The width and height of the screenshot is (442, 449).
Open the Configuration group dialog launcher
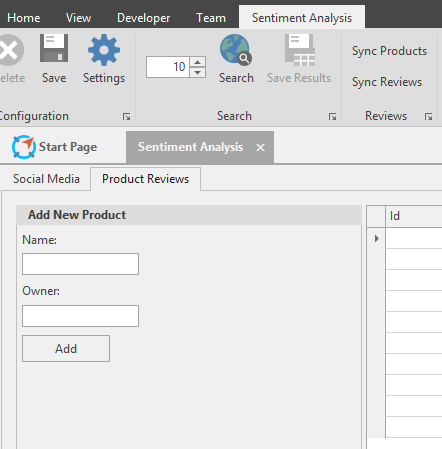[x=126, y=116]
